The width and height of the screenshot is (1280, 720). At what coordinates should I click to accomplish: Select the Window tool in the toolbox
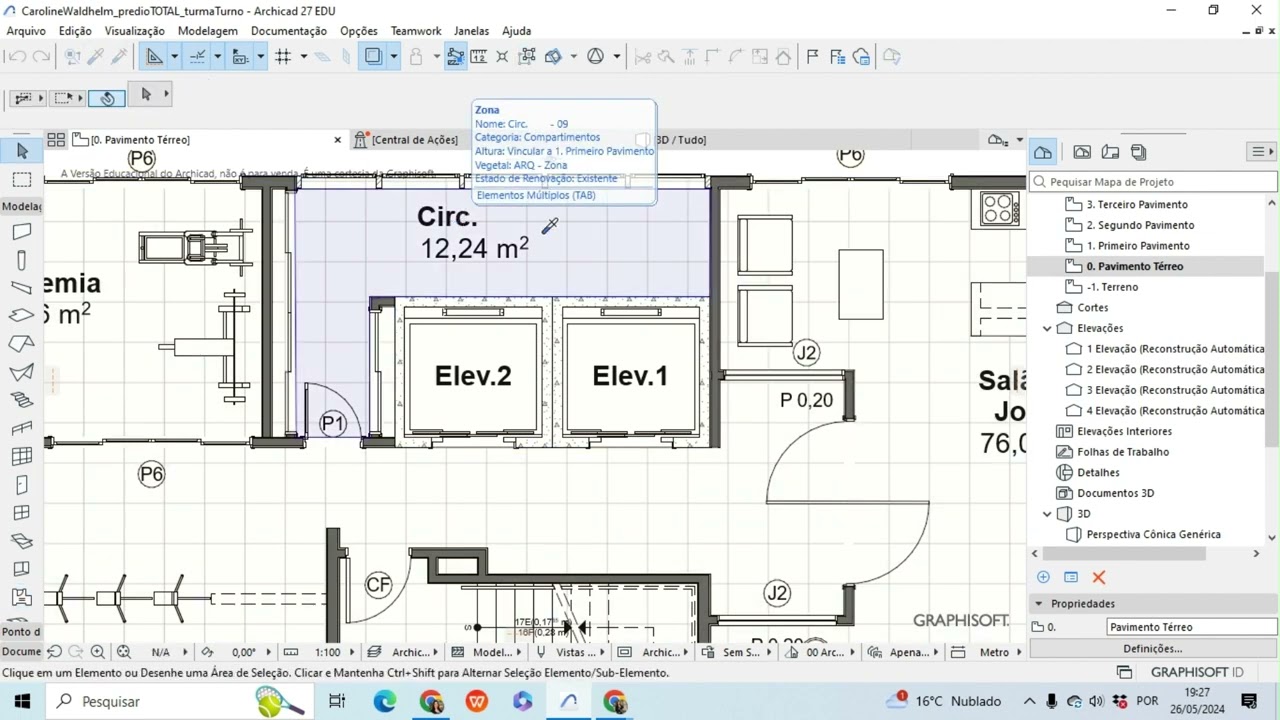pos(21,513)
